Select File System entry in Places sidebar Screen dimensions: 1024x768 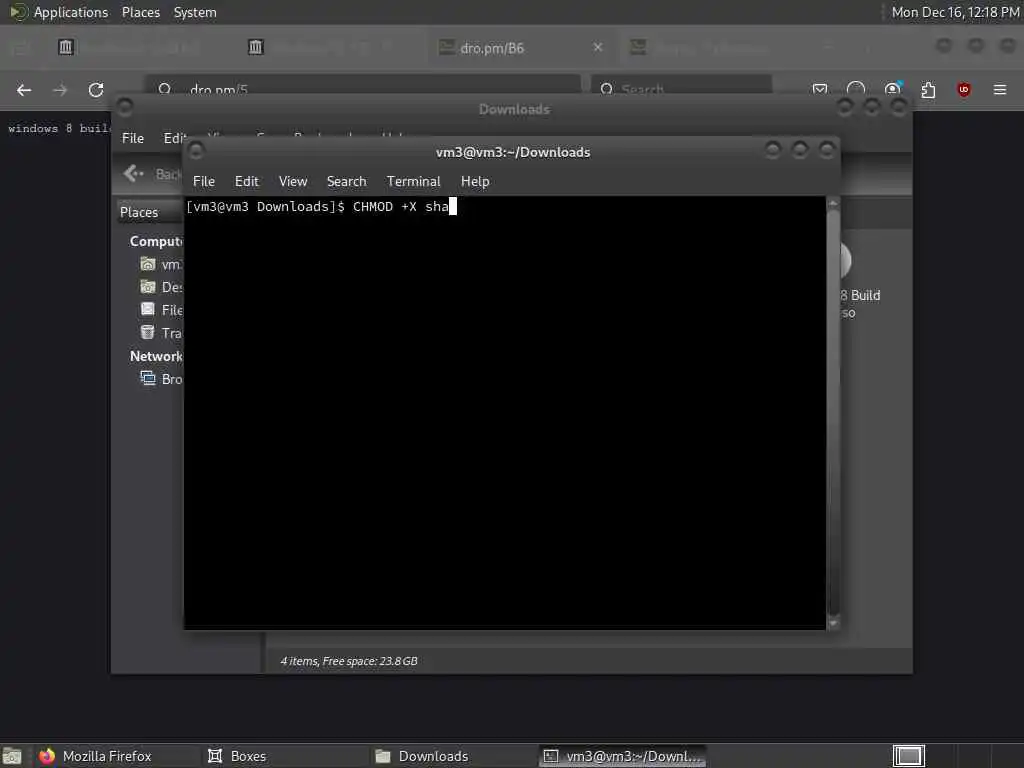[x=161, y=310]
